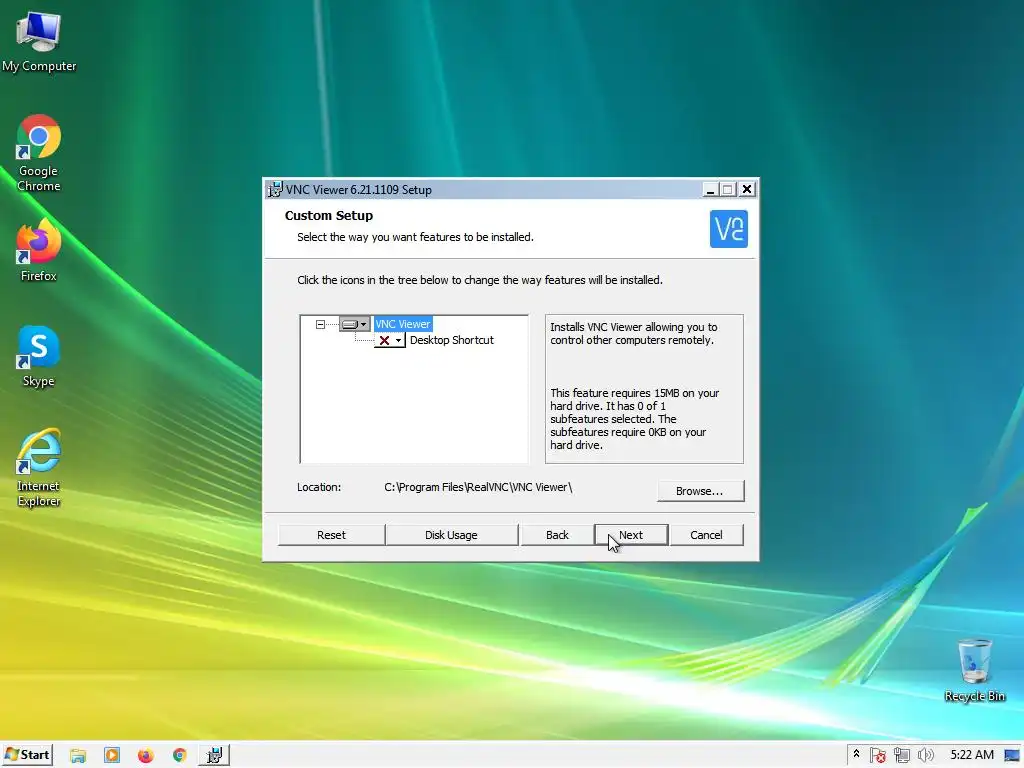The height and width of the screenshot is (768, 1024).
Task: Click the Custom Setup heading
Action: click(x=328, y=216)
